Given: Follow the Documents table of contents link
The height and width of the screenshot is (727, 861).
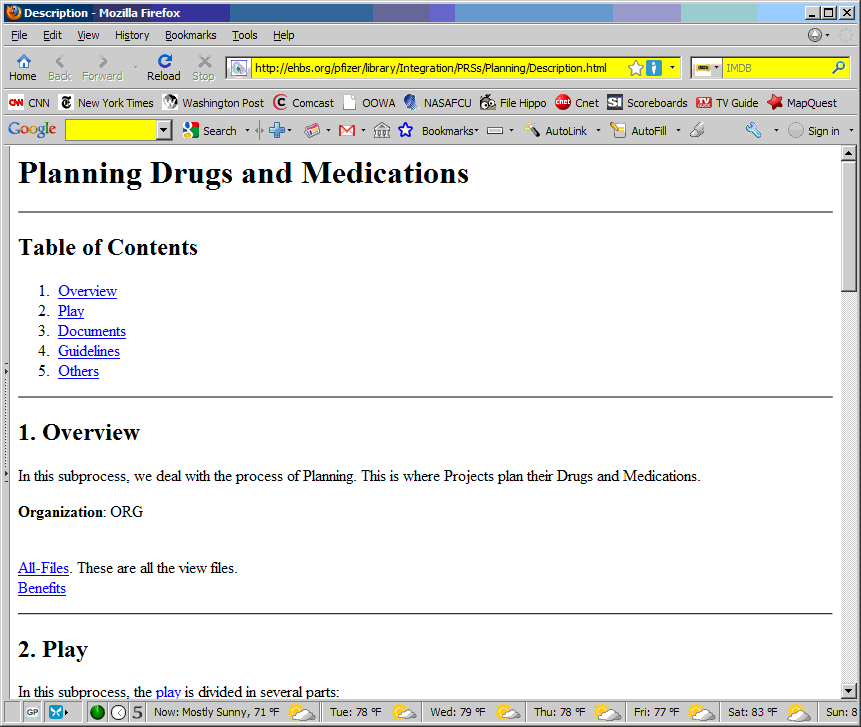Looking at the screenshot, I should 92,331.
